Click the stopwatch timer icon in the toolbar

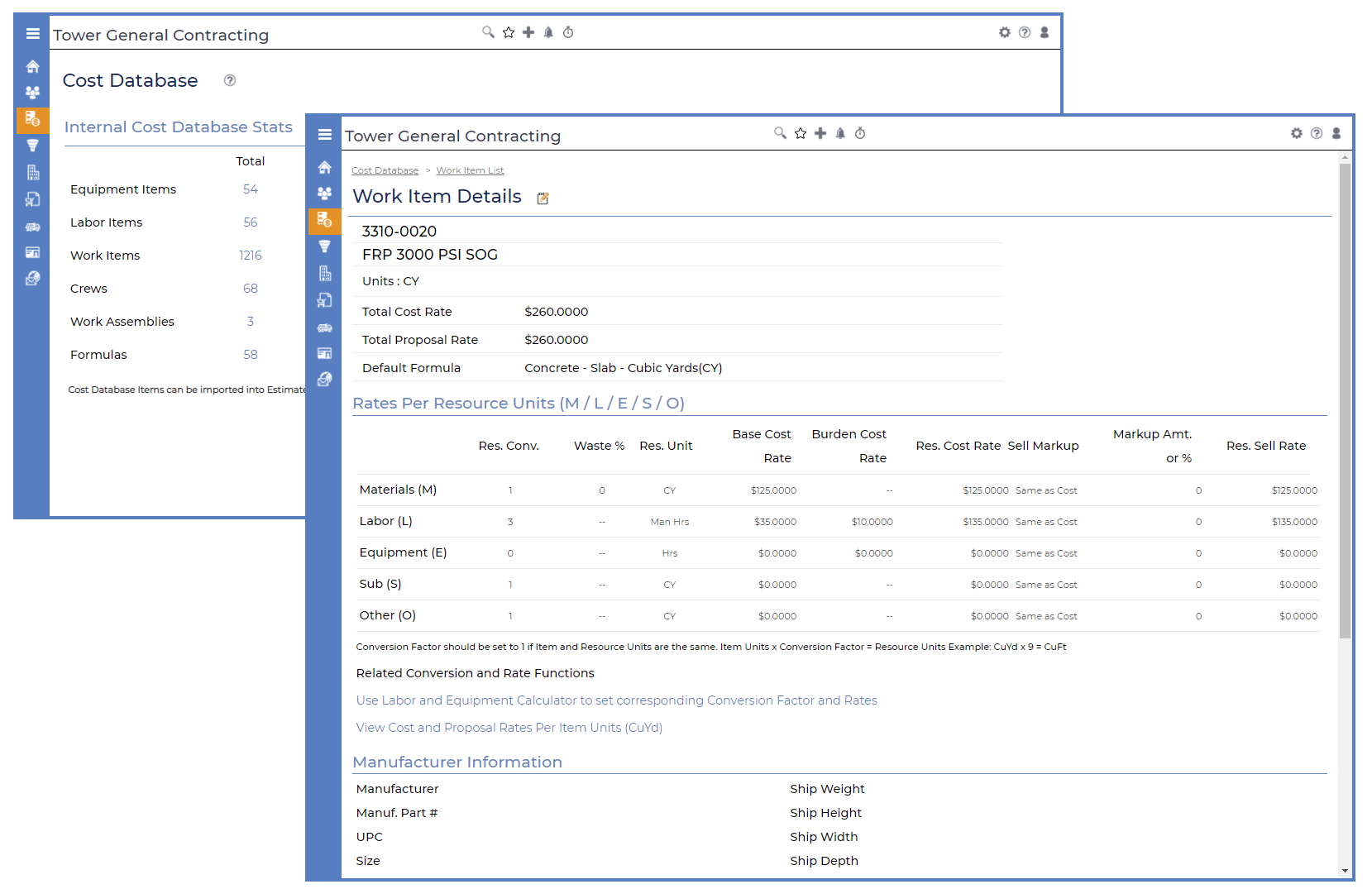tap(860, 132)
